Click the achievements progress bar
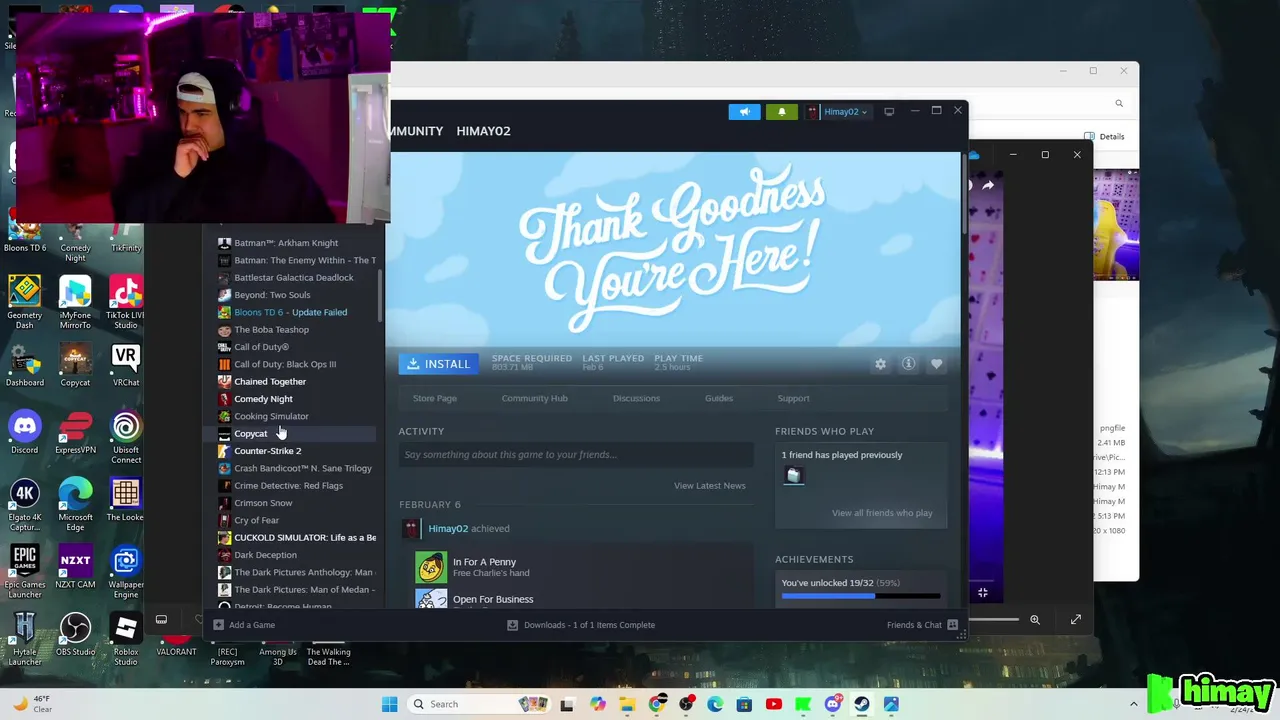Viewport: 1280px width, 720px height. coord(860,597)
